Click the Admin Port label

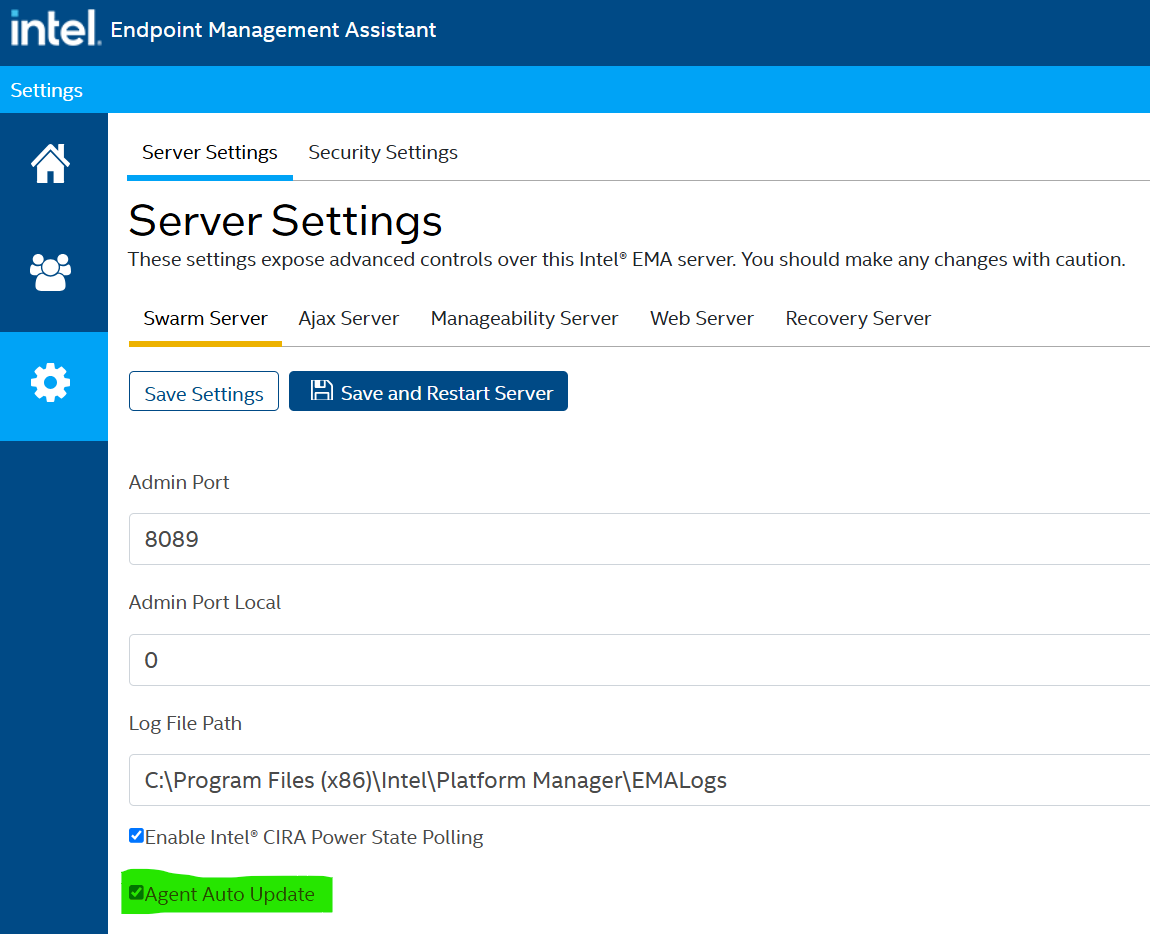point(179,482)
